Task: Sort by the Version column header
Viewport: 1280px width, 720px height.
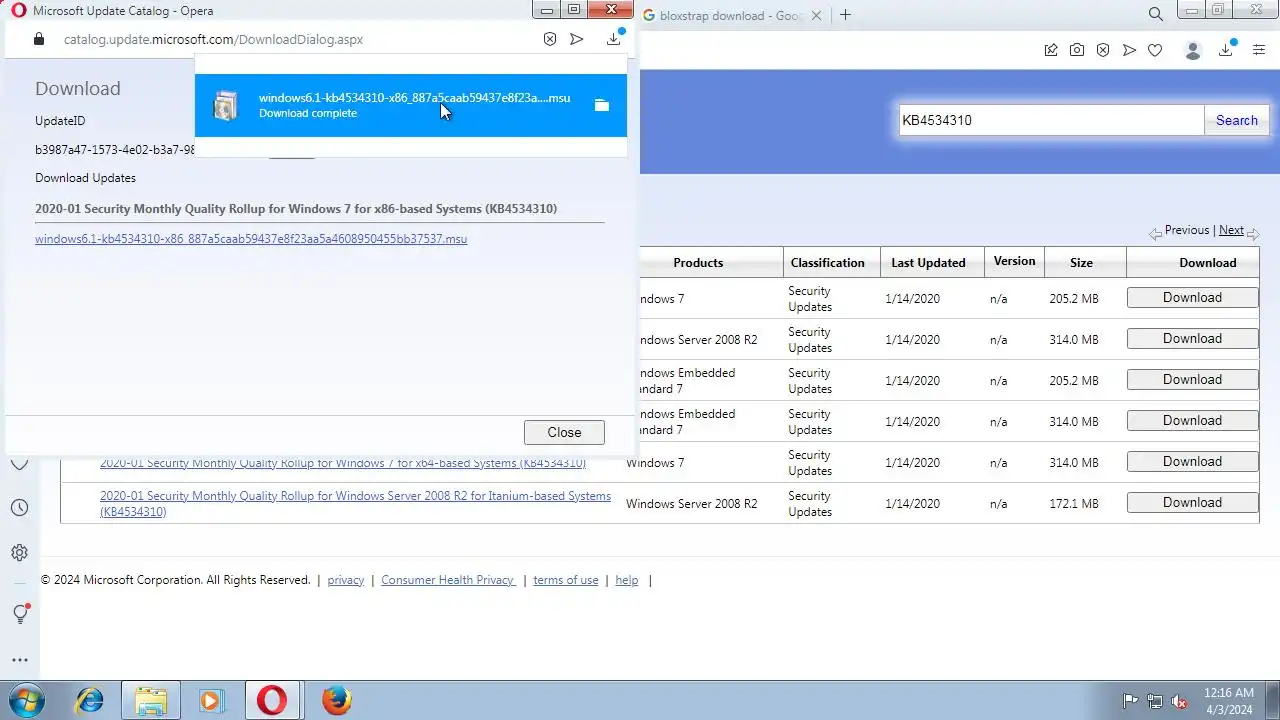Action: pyautogui.click(x=1014, y=261)
